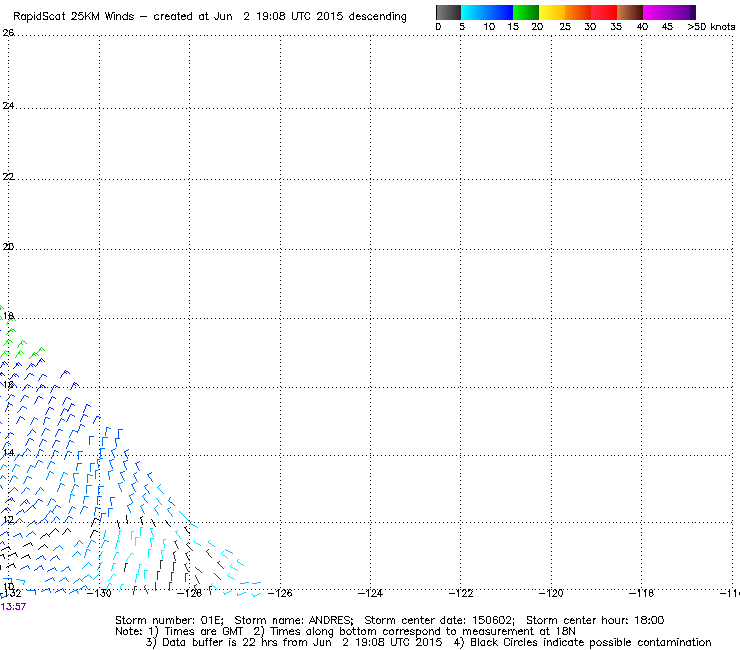
Task: Click note 3 'Data buffer is 22 hrs'
Action: pos(212,642)
